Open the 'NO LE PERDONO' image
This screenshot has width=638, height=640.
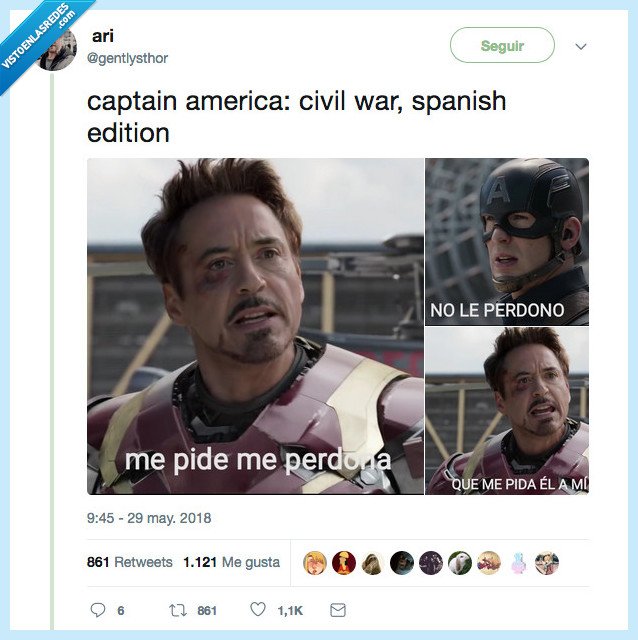click(x=507, y=242)
